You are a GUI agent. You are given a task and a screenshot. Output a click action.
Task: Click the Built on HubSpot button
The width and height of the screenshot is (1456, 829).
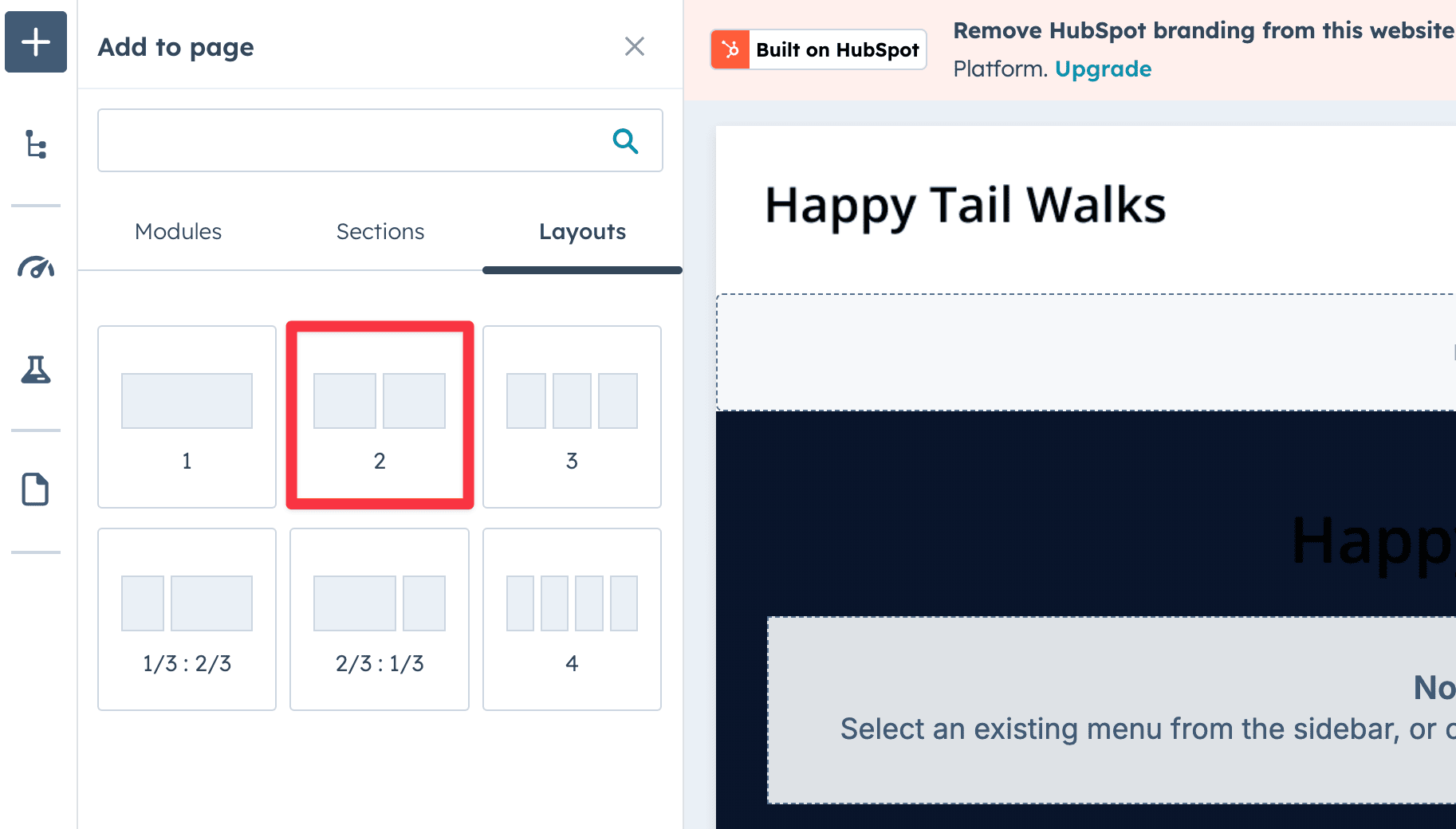pos(817,49)
